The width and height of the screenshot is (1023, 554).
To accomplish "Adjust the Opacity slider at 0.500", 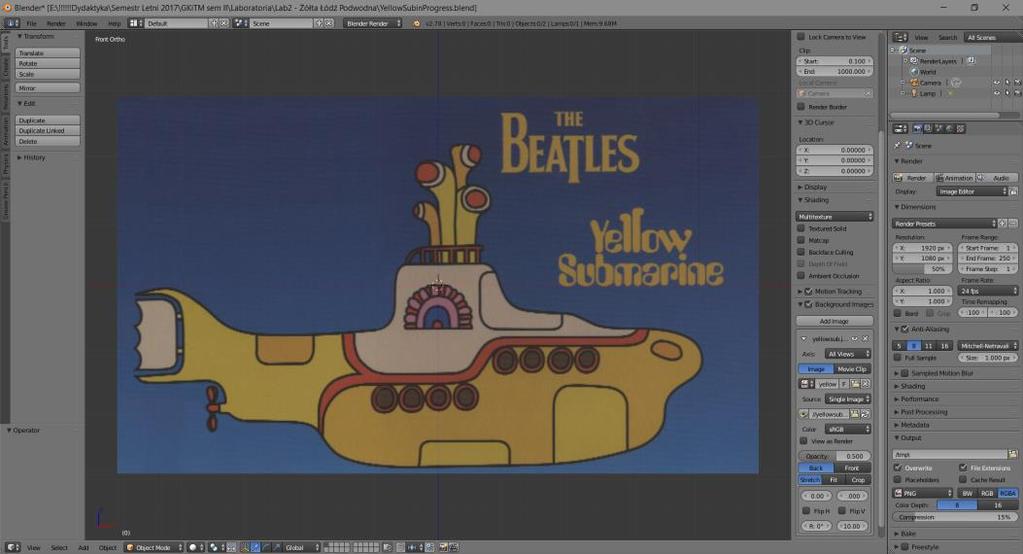I will point(834,456).
